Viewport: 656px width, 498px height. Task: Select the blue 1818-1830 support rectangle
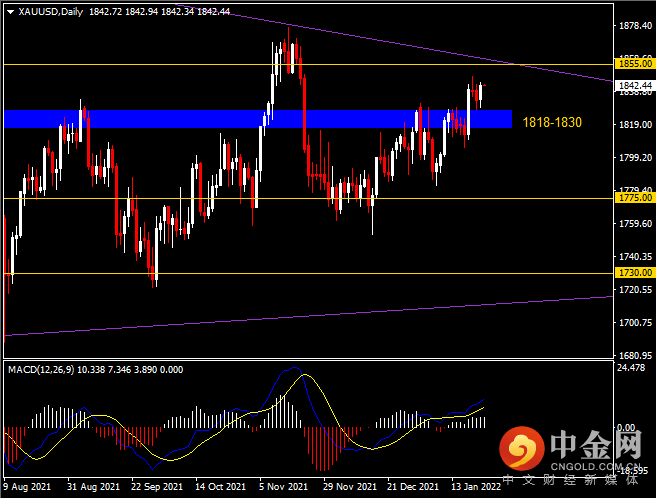tap(258, 119)
